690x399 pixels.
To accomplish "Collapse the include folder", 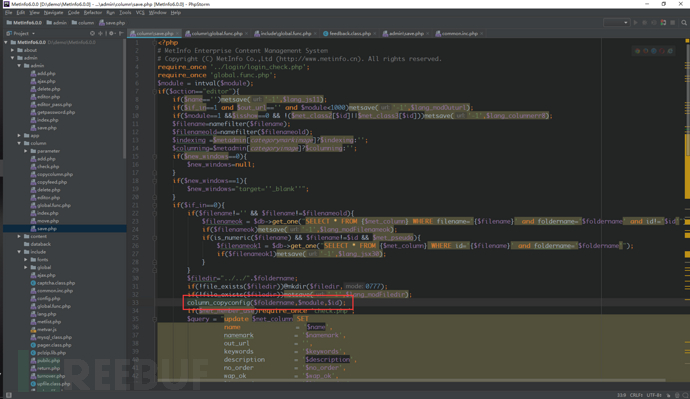I will click(19, 252).
